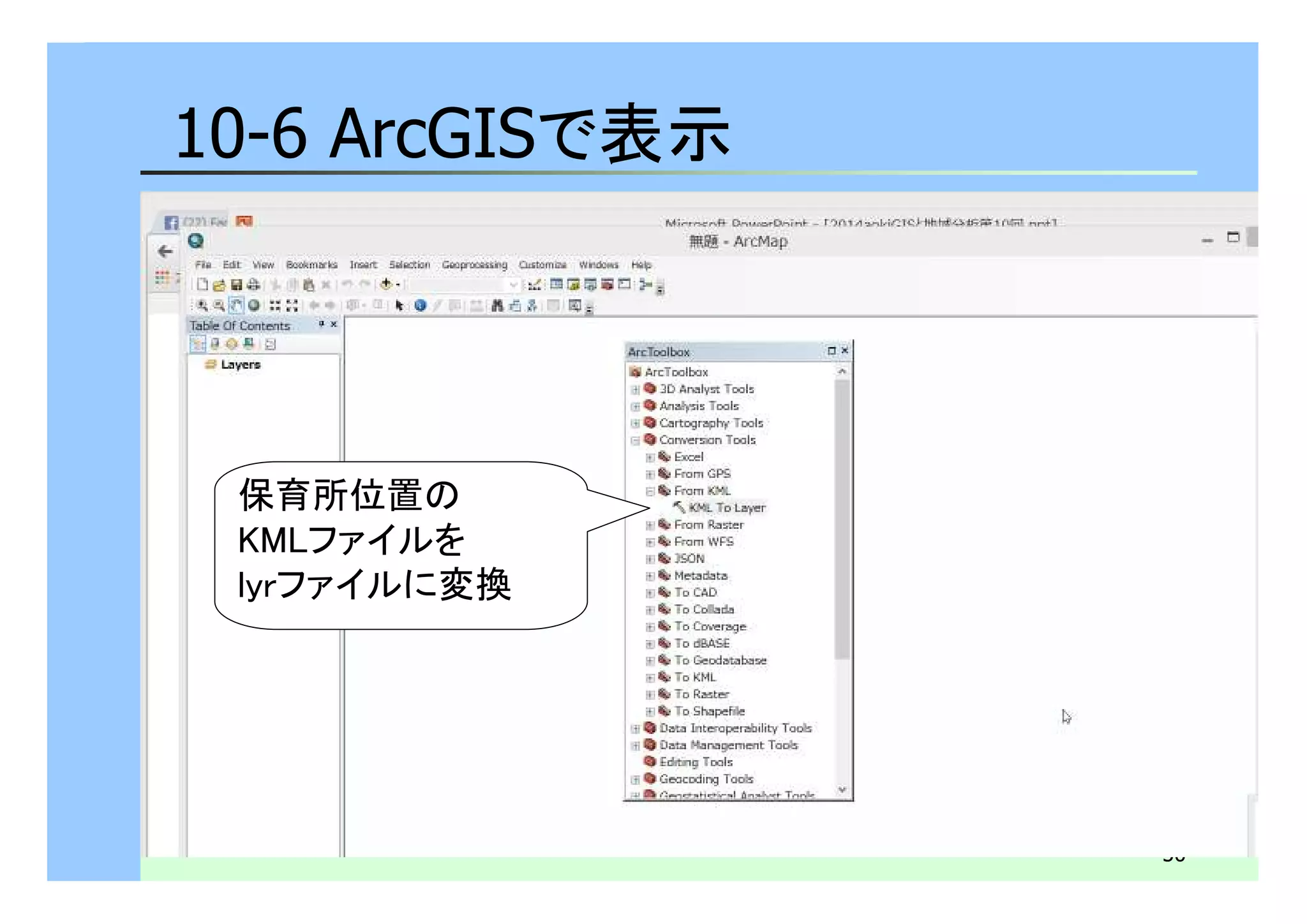The image size is (1307, 924).
Task: Click the Open map document icon
Action: [219, 285]
